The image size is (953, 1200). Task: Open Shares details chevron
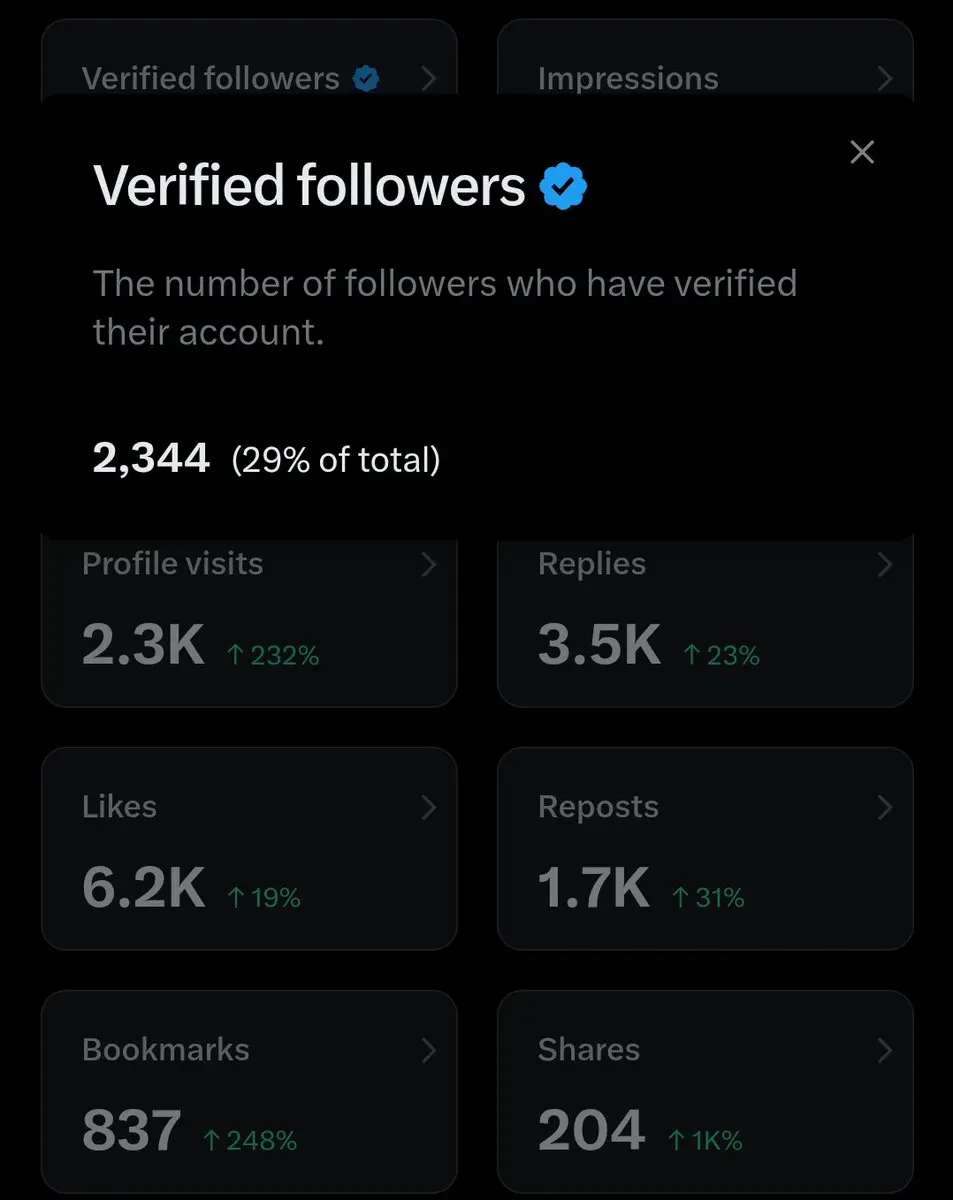[884, 1050]
